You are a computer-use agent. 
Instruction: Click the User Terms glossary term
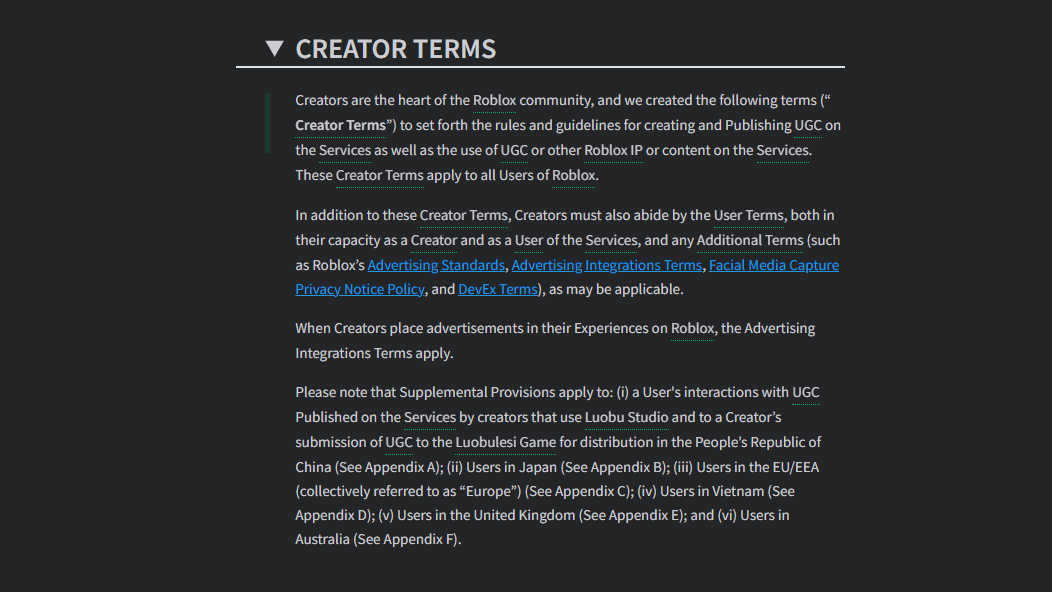click(749, 215)
